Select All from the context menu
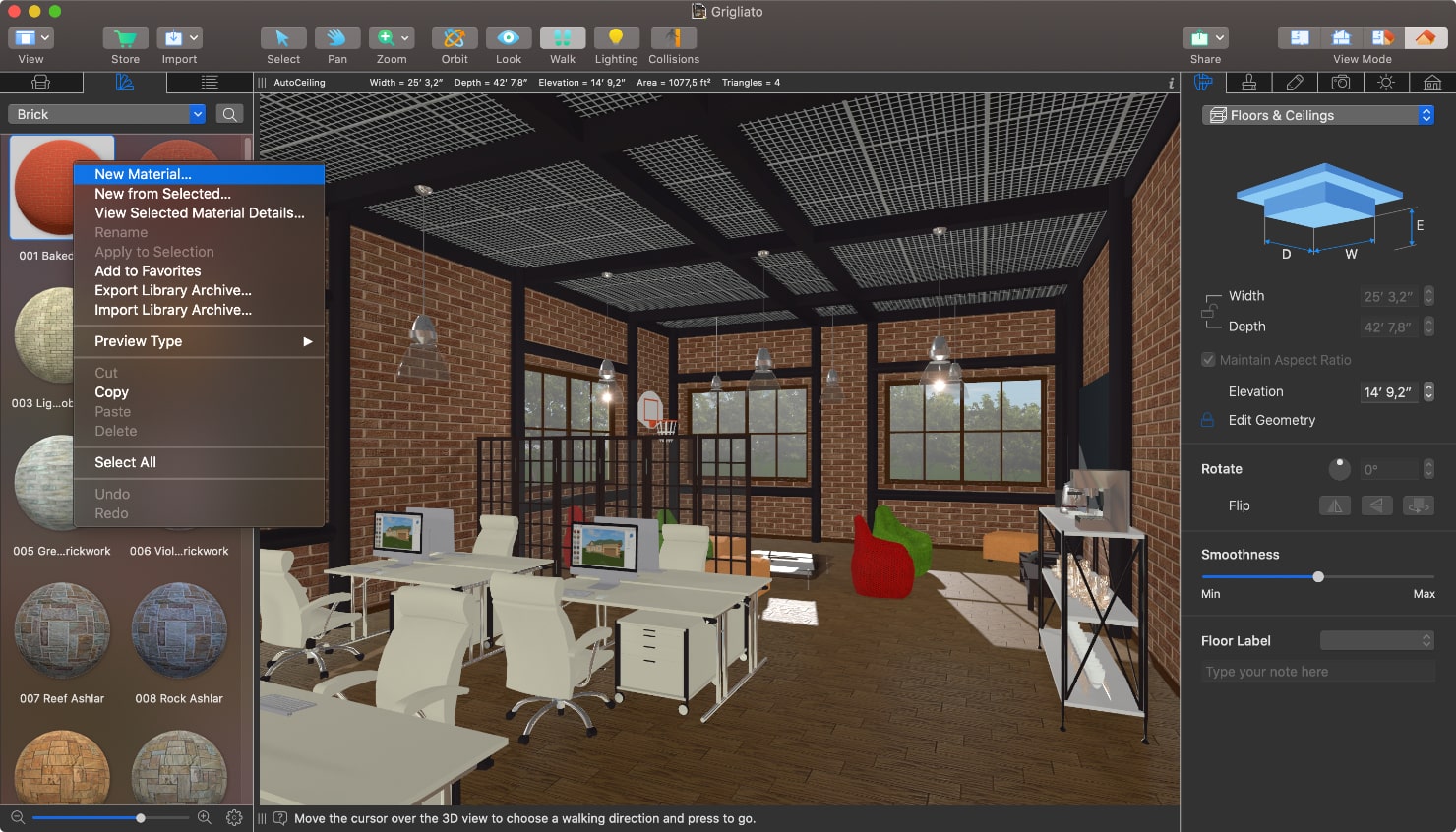Image resolution: width=1456 pixels, height=832 pixels. pos(125,462)
